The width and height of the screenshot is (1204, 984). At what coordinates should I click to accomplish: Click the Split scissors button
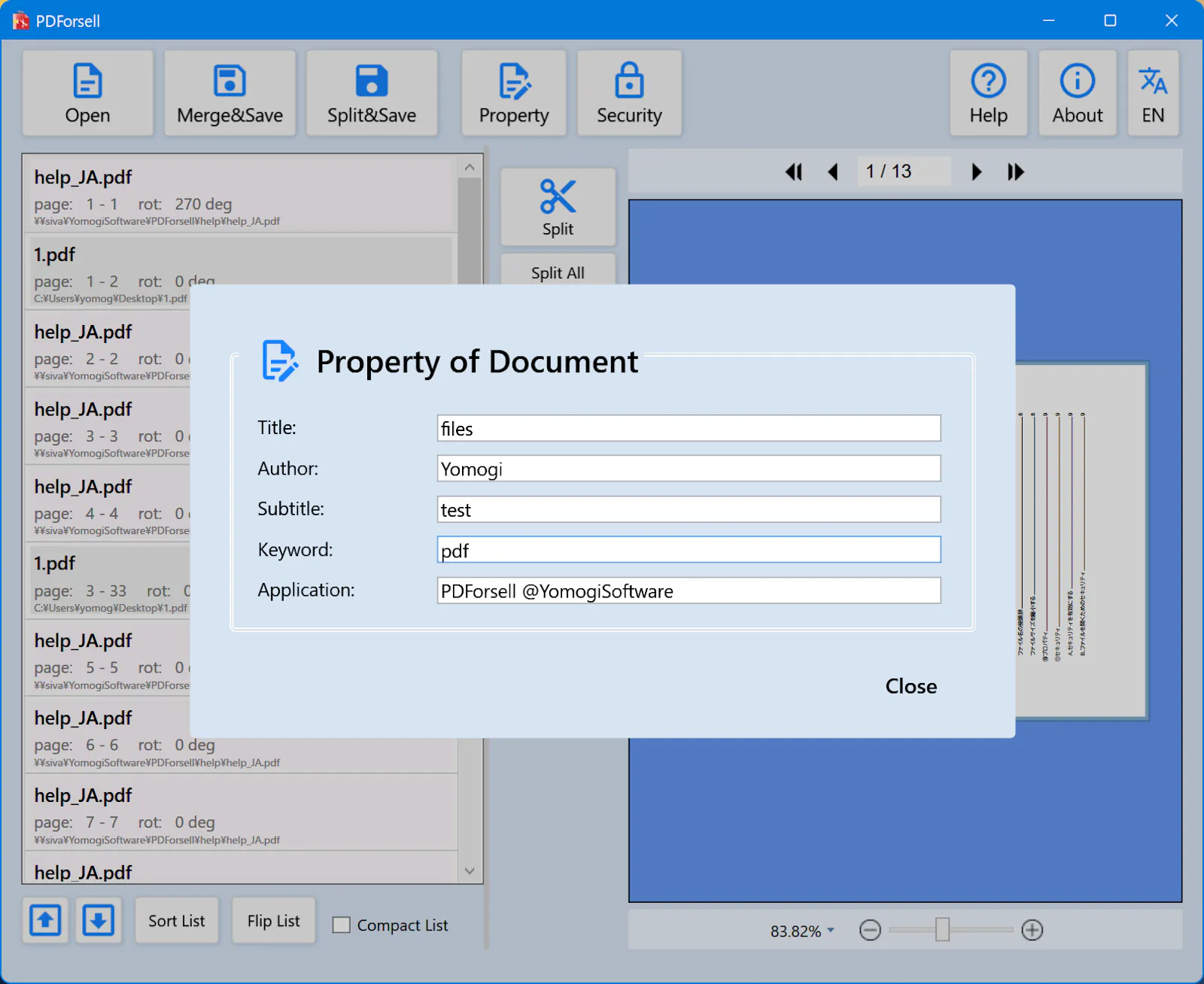point(558,207)
